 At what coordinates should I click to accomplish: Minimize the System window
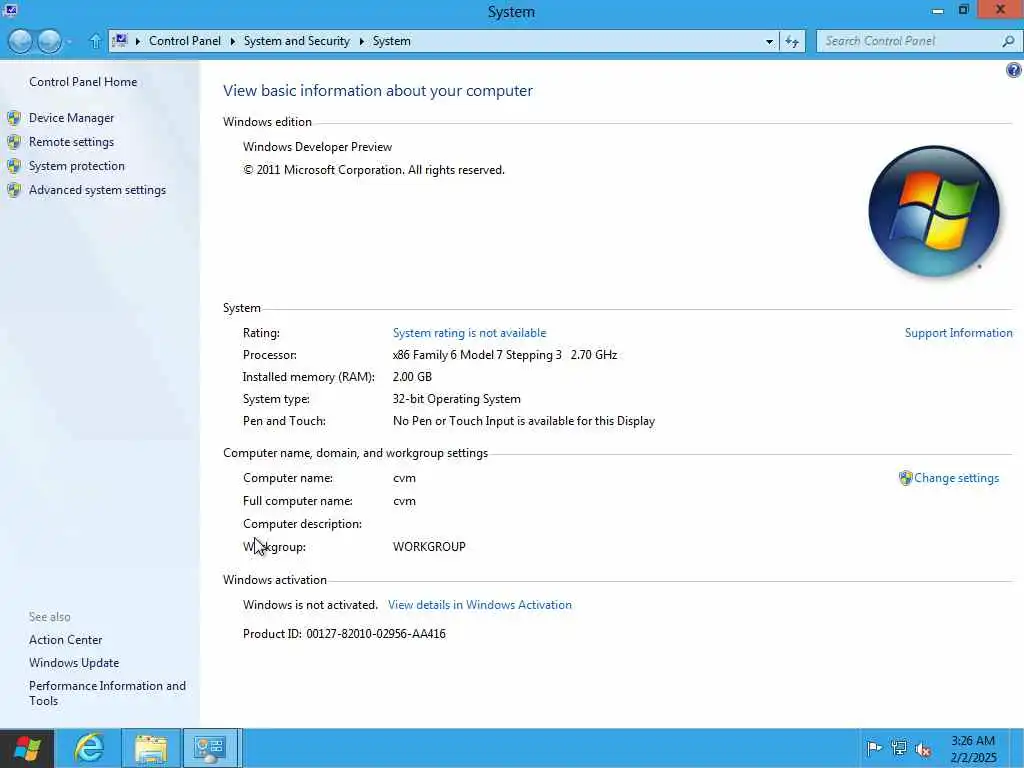click(x=938, y=10)
